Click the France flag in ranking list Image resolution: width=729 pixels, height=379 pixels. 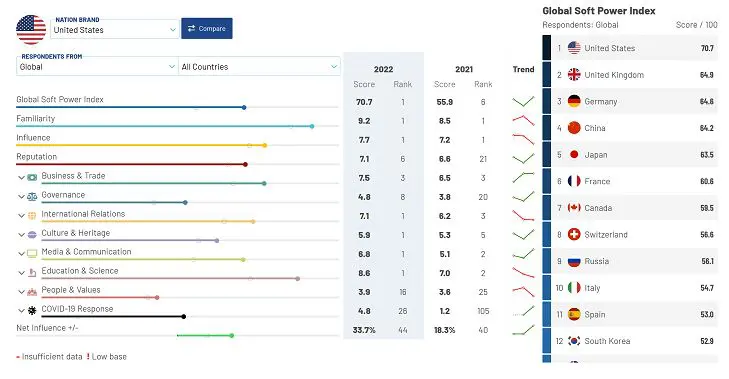(x=574, y=181)
